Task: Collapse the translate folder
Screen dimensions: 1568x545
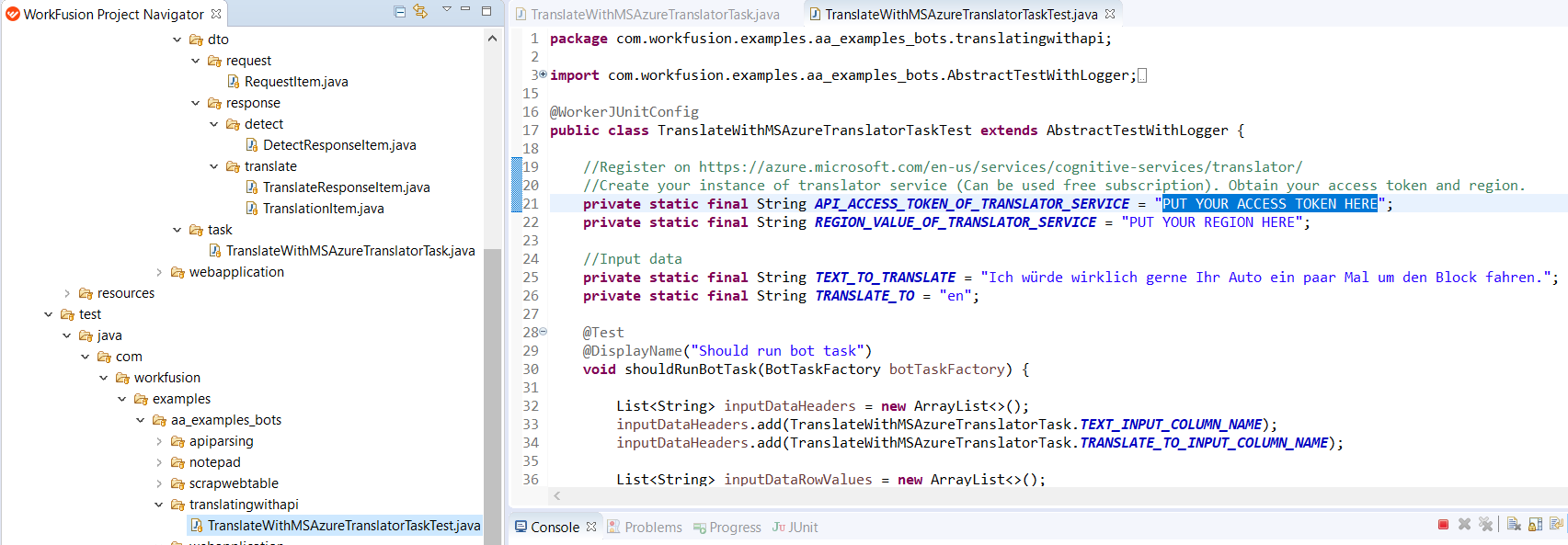Action: [214, 166]
